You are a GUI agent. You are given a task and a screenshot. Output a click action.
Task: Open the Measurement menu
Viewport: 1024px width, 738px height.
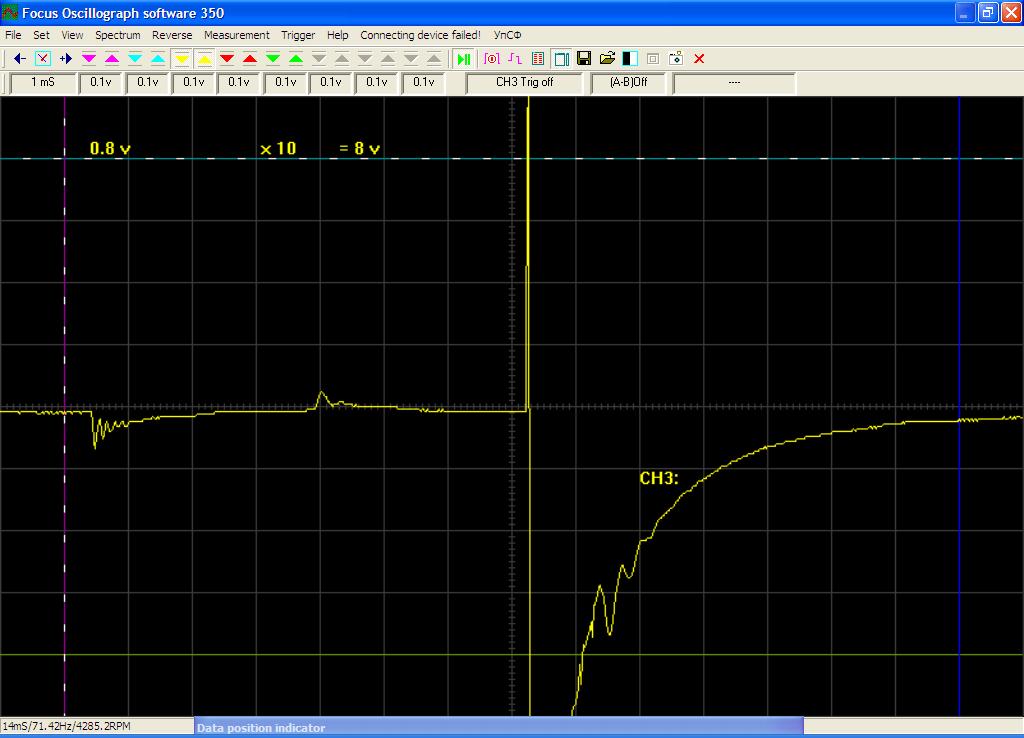(236, 35)
